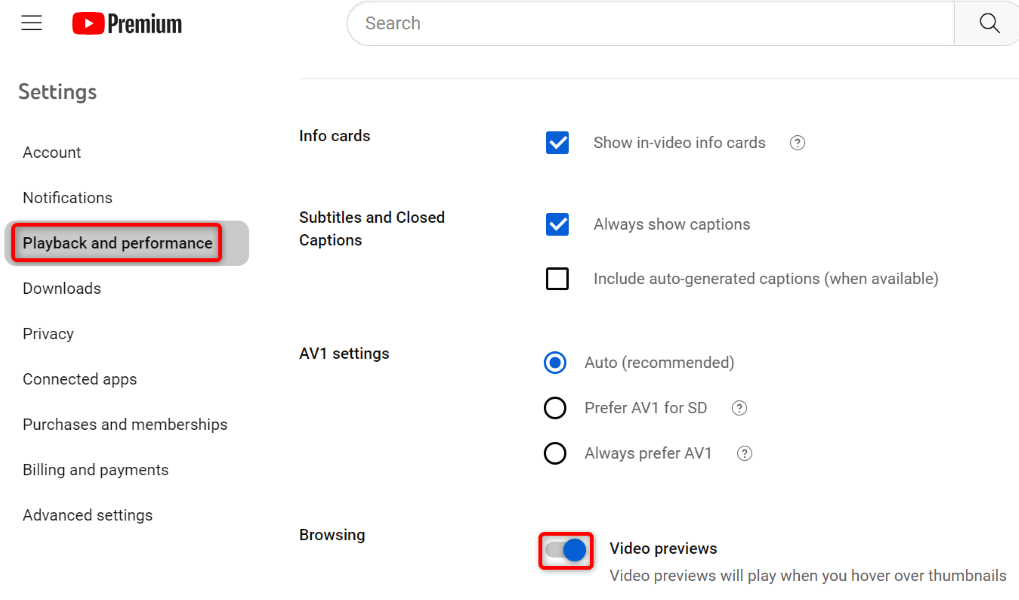This screenshot has height=600, width=1019.
Task: Open Downloads settings section
Action: (62, 289)
